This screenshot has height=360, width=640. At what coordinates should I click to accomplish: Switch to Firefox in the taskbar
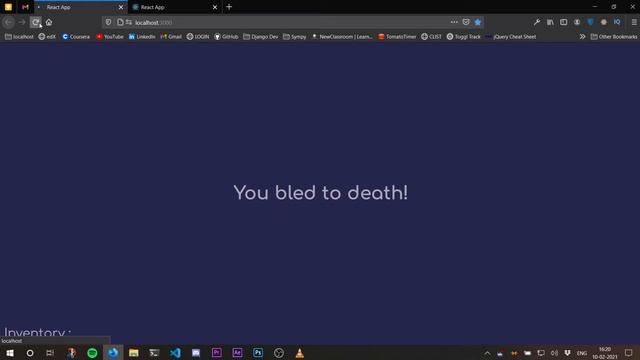tap(113, 353)
